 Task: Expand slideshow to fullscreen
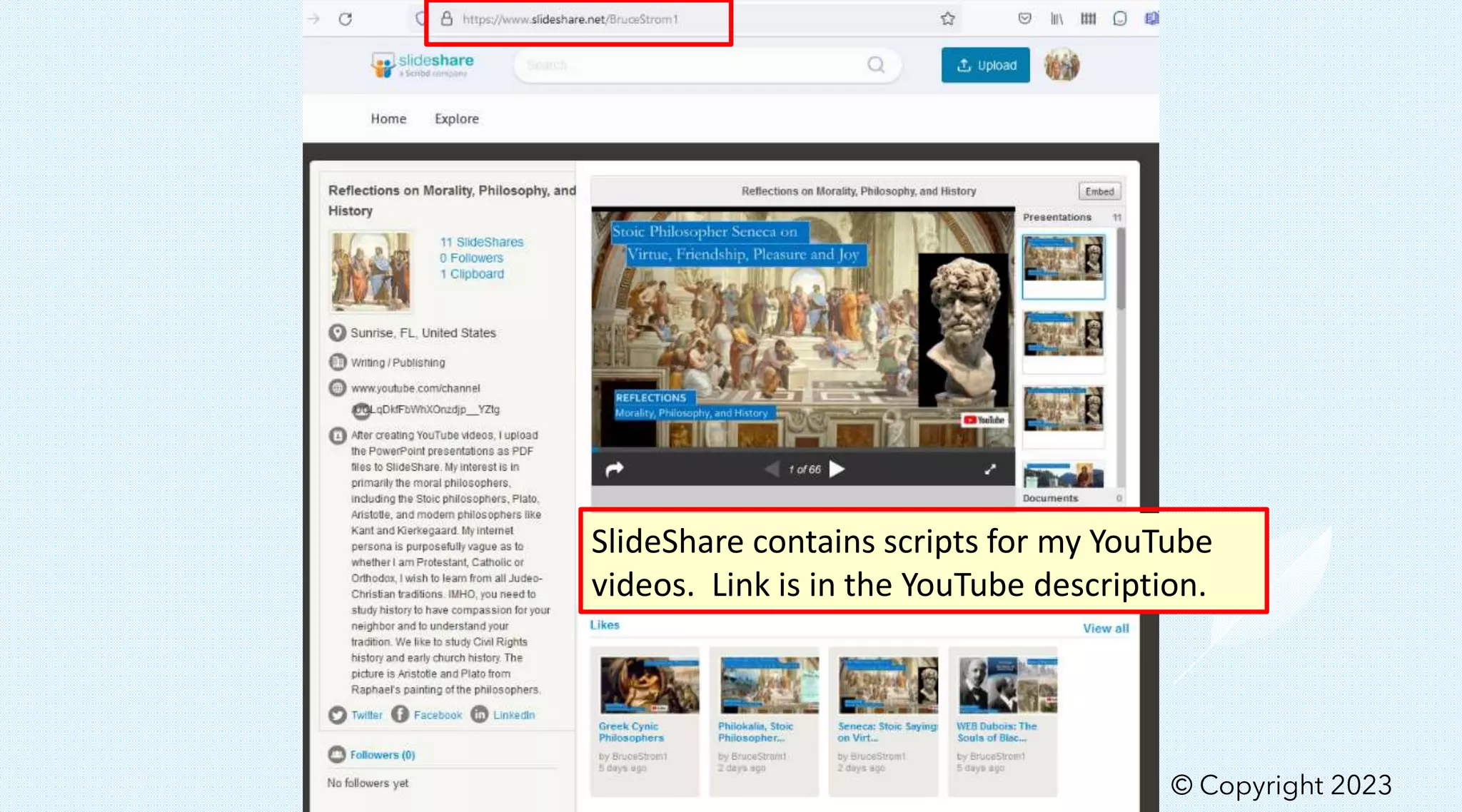(990, 469)
